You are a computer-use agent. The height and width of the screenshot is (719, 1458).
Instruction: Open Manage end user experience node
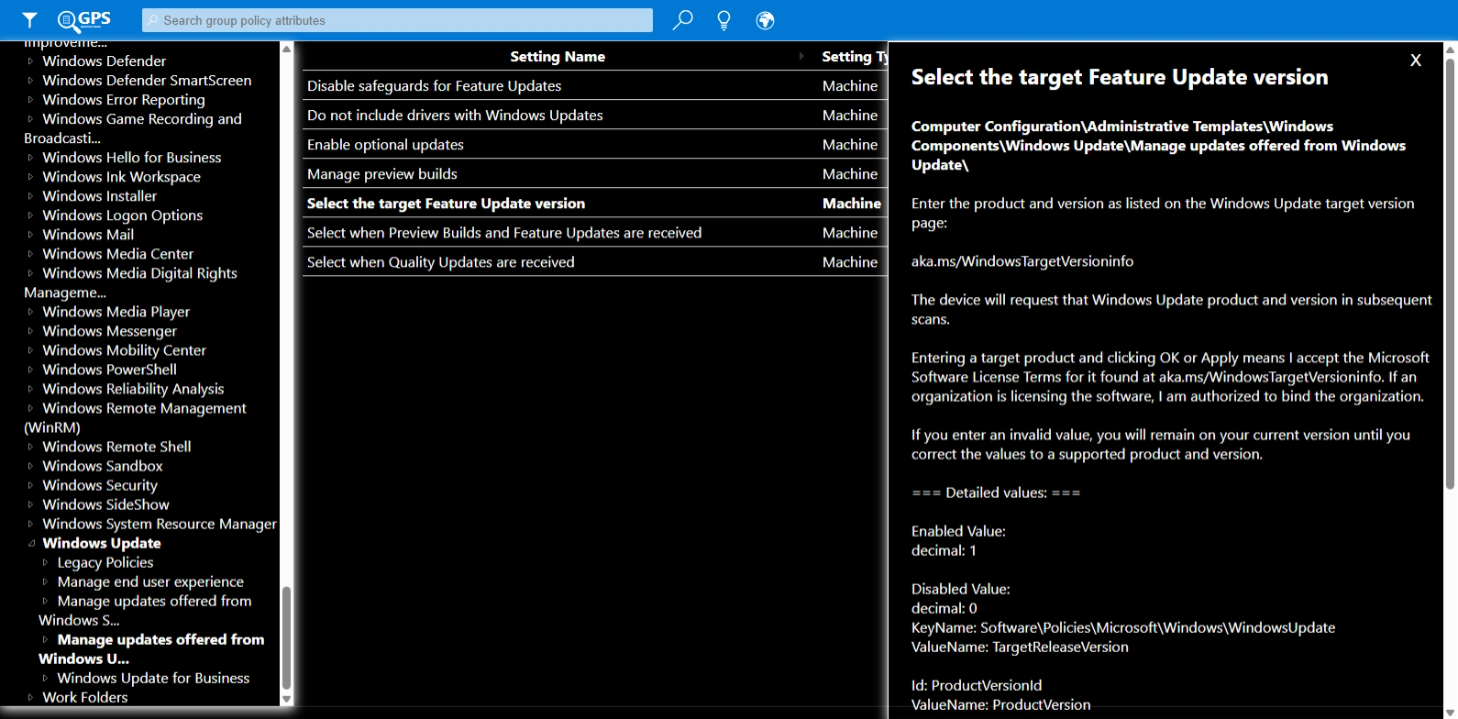150,582
